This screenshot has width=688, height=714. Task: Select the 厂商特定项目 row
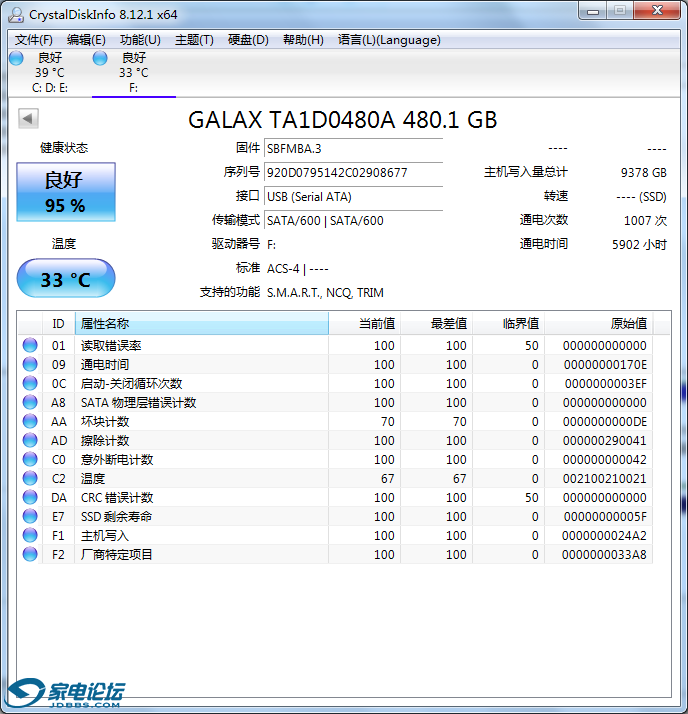click(x=335, y=554)
